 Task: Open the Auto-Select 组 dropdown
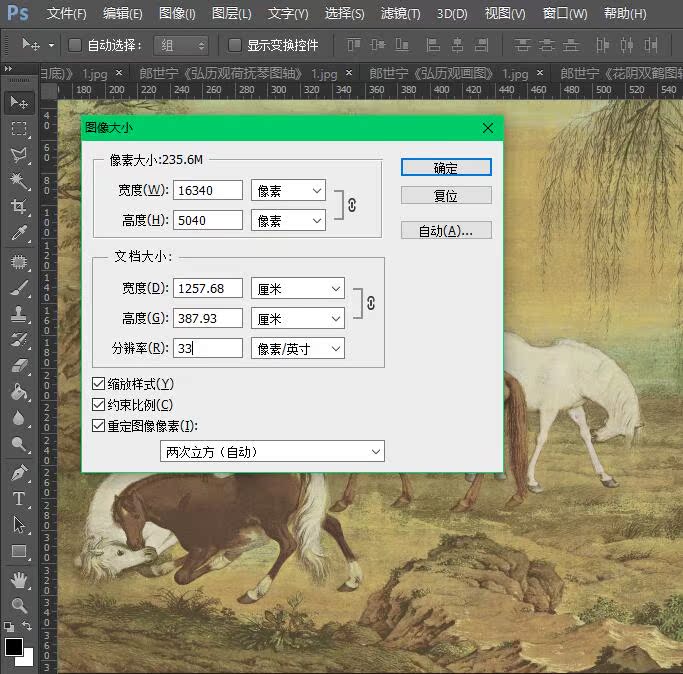coord(181,45)
